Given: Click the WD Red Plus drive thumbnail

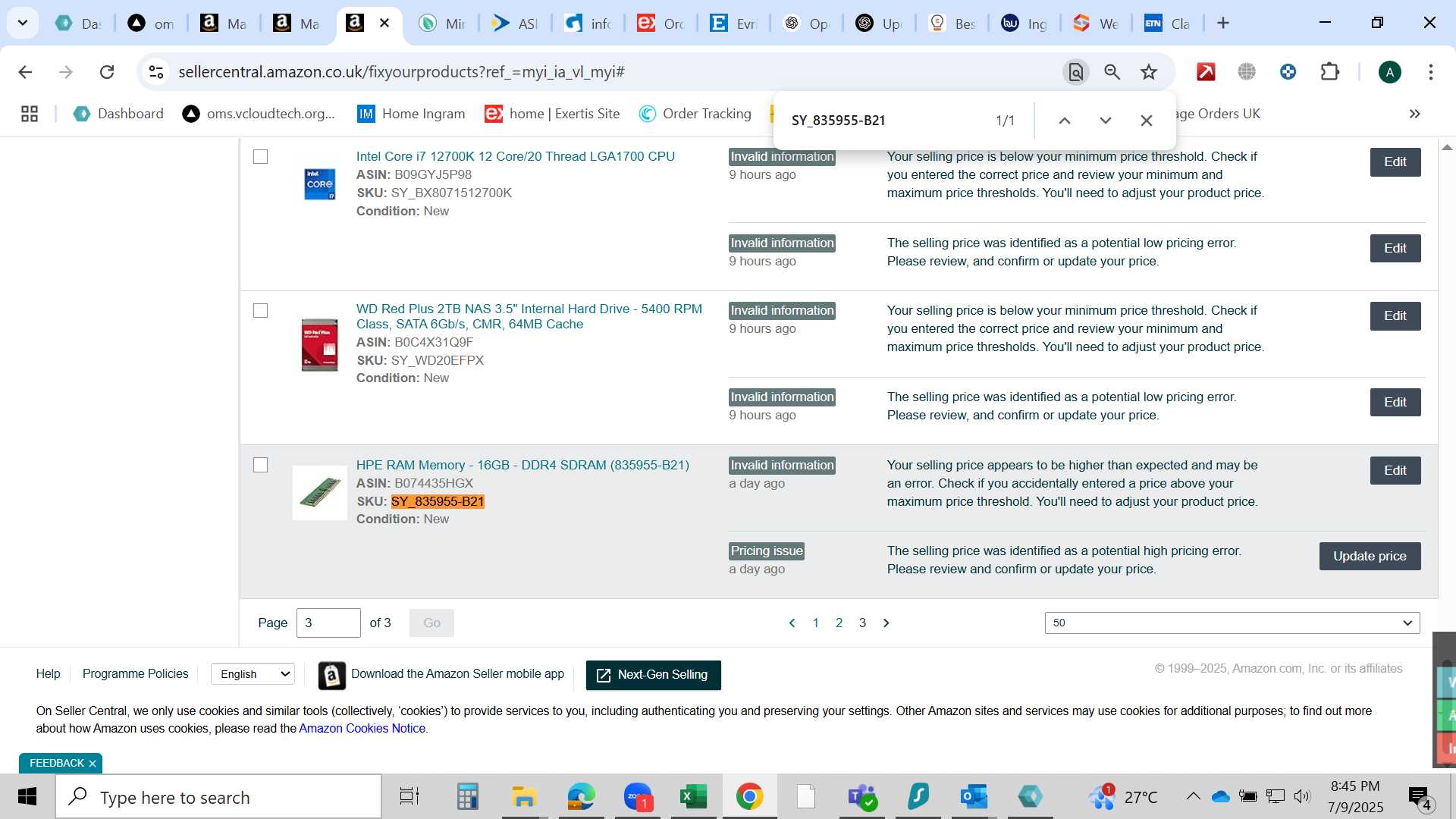Looking at the screenshot, I should (x=320, y=345).
